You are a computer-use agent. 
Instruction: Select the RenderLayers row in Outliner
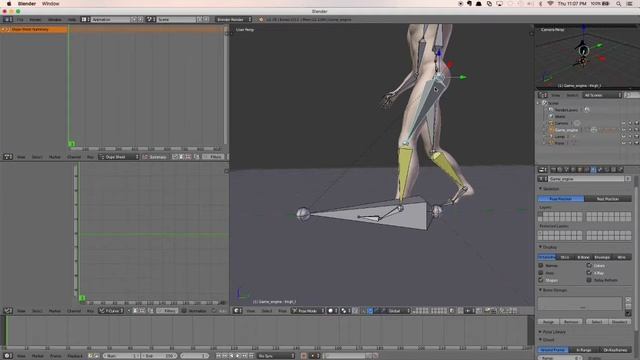click(x=566, y=110)
